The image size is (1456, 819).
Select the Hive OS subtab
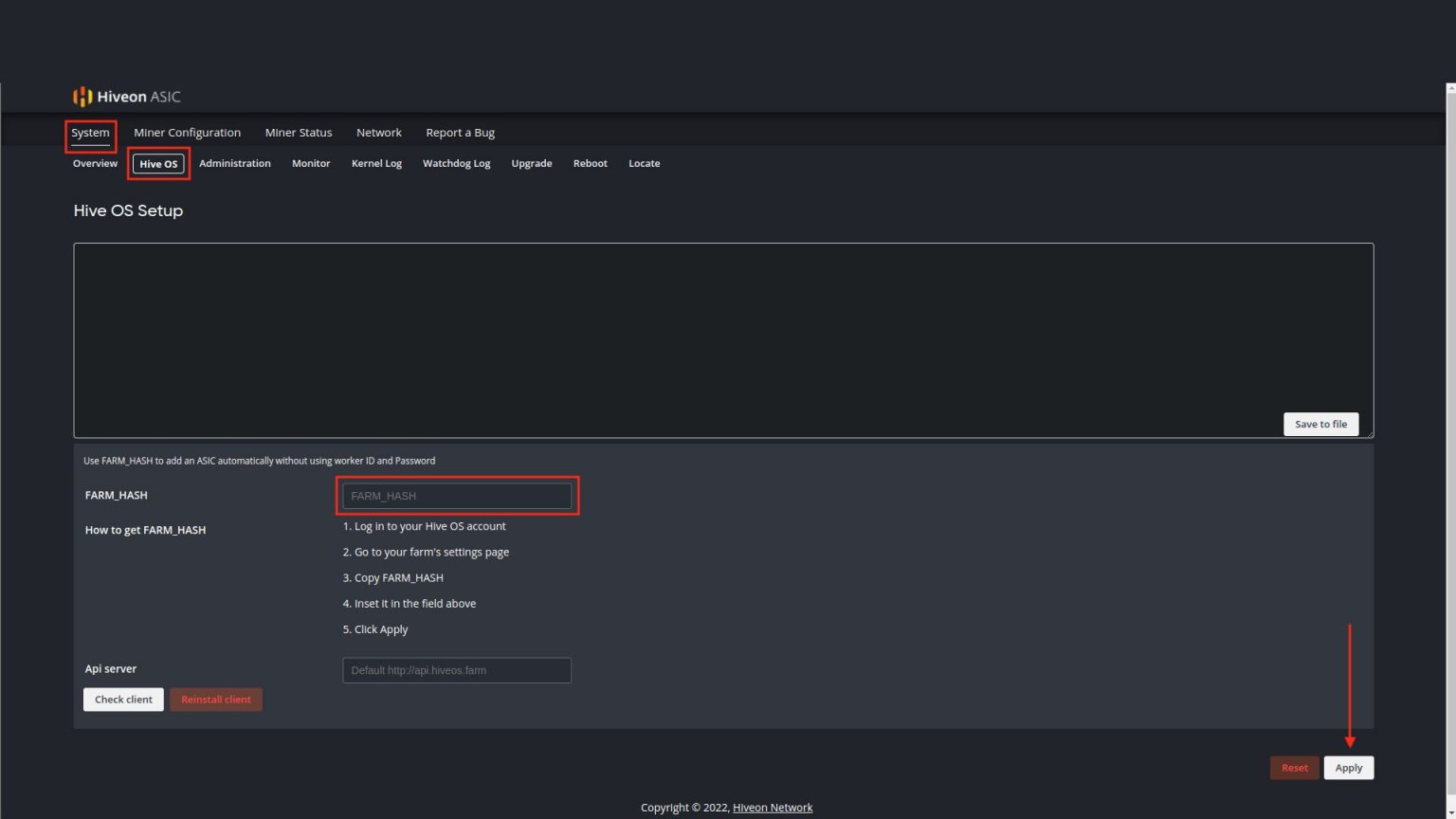coord(158,164)
